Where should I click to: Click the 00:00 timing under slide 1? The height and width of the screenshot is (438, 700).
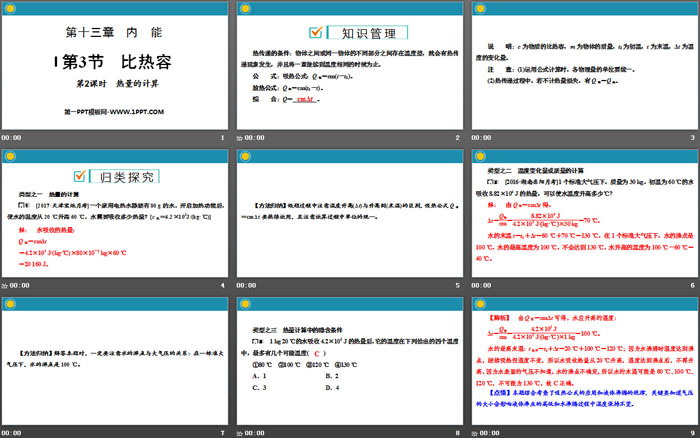point(11,138)
